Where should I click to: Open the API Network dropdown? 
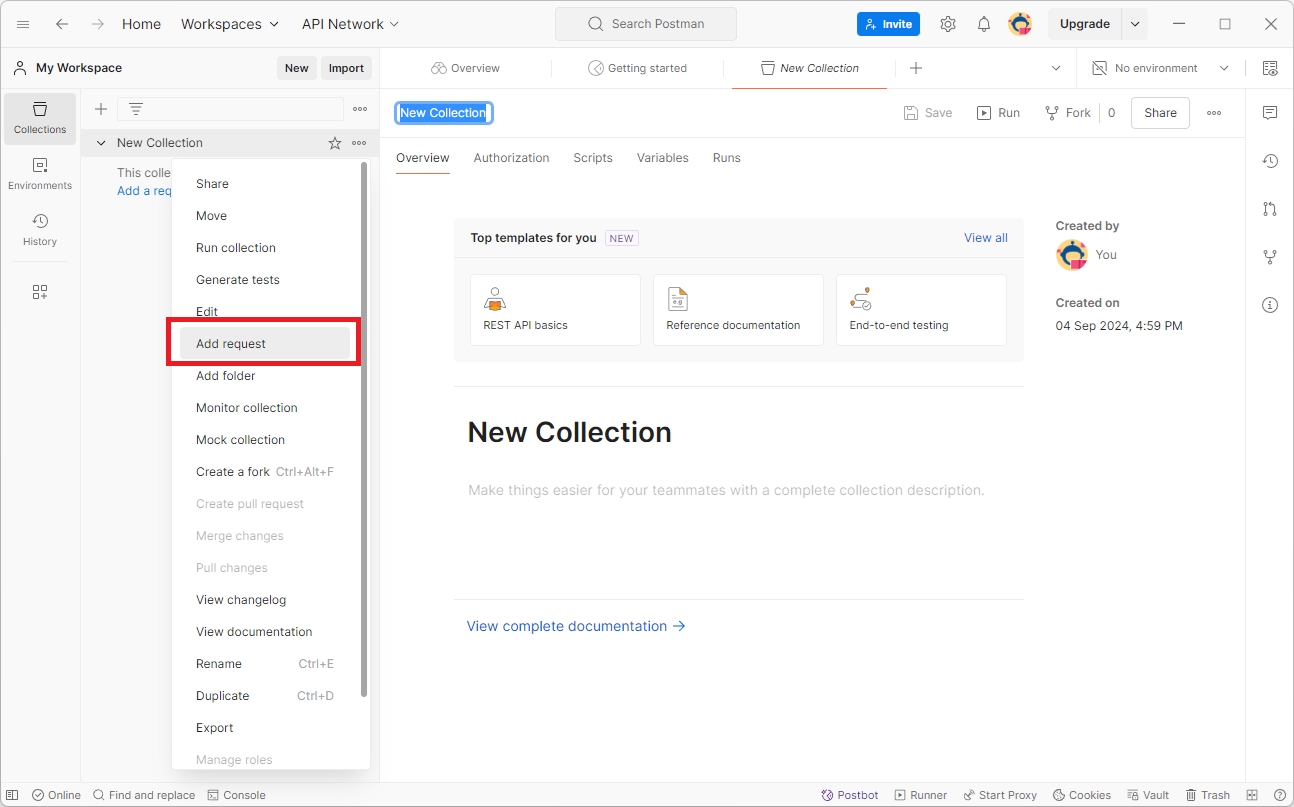tap(350, 24)
